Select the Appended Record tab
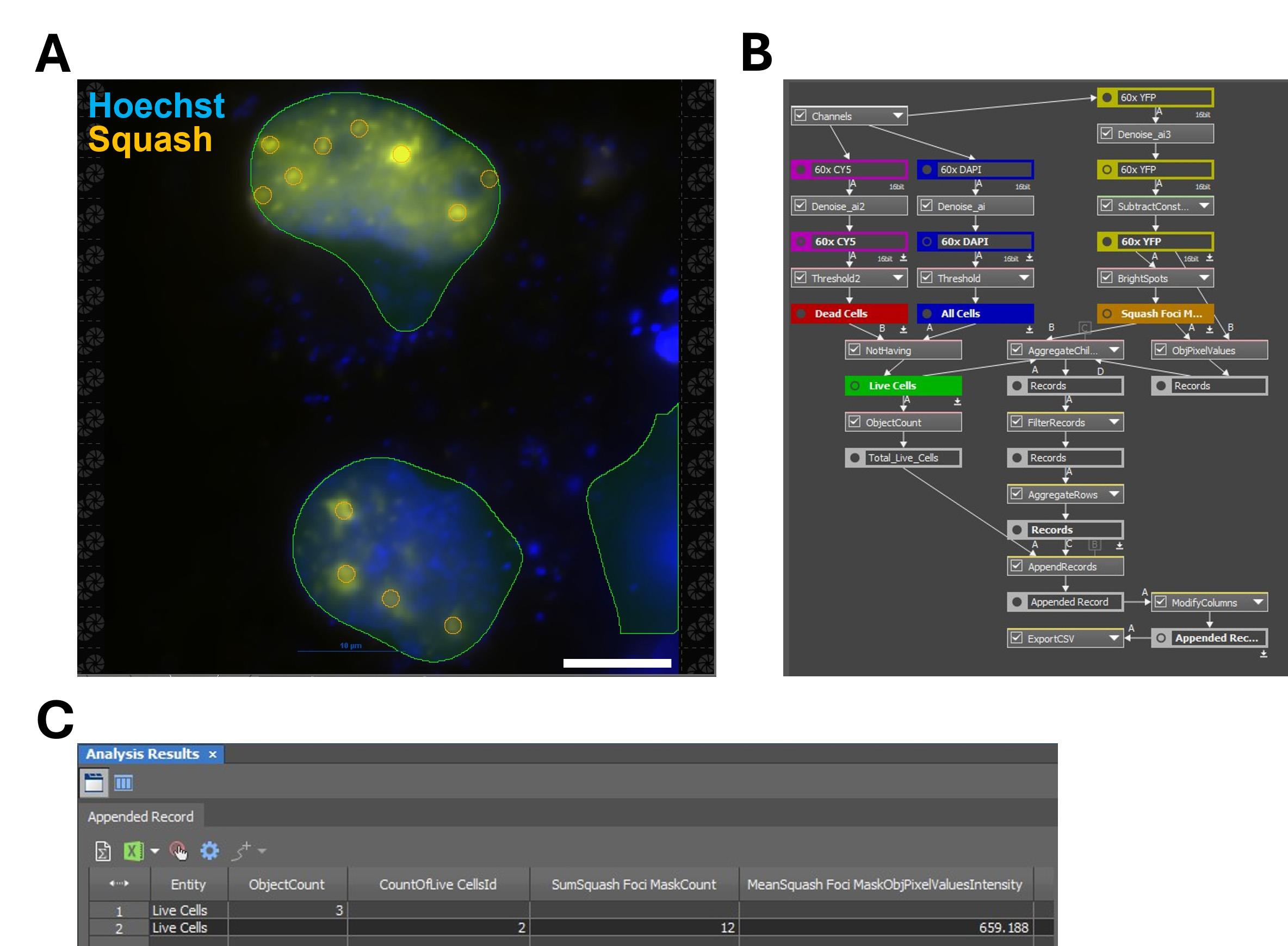 tap(140, 817)
